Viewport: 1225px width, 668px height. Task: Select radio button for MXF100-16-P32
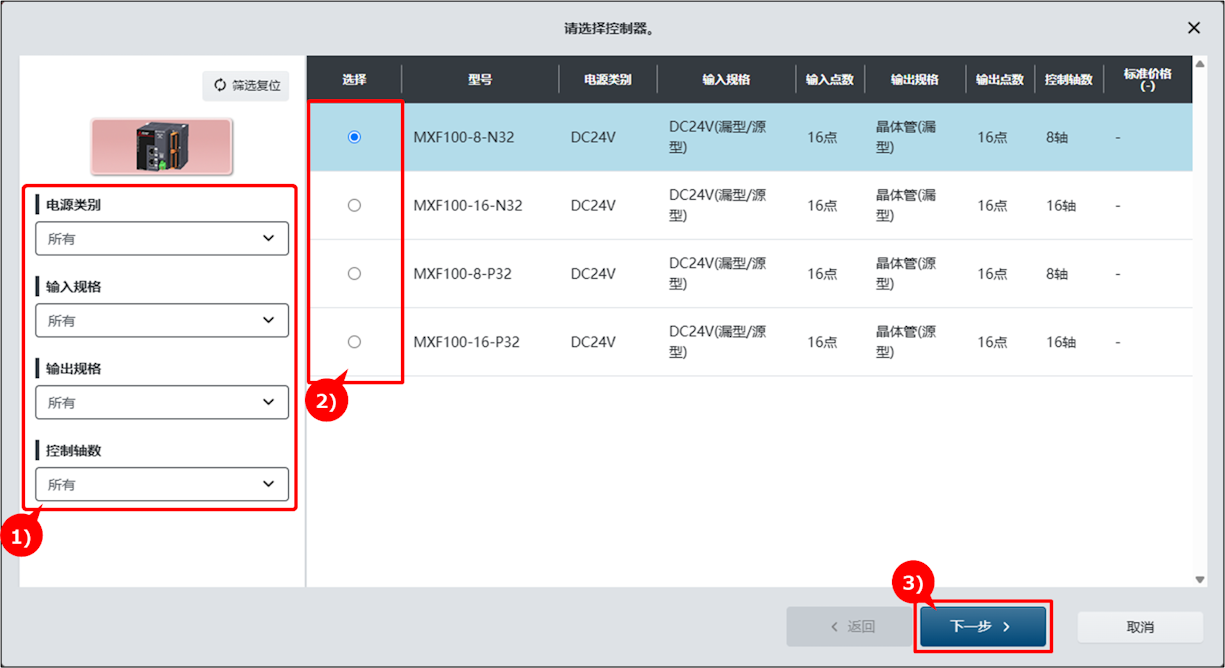pos(354,342)
